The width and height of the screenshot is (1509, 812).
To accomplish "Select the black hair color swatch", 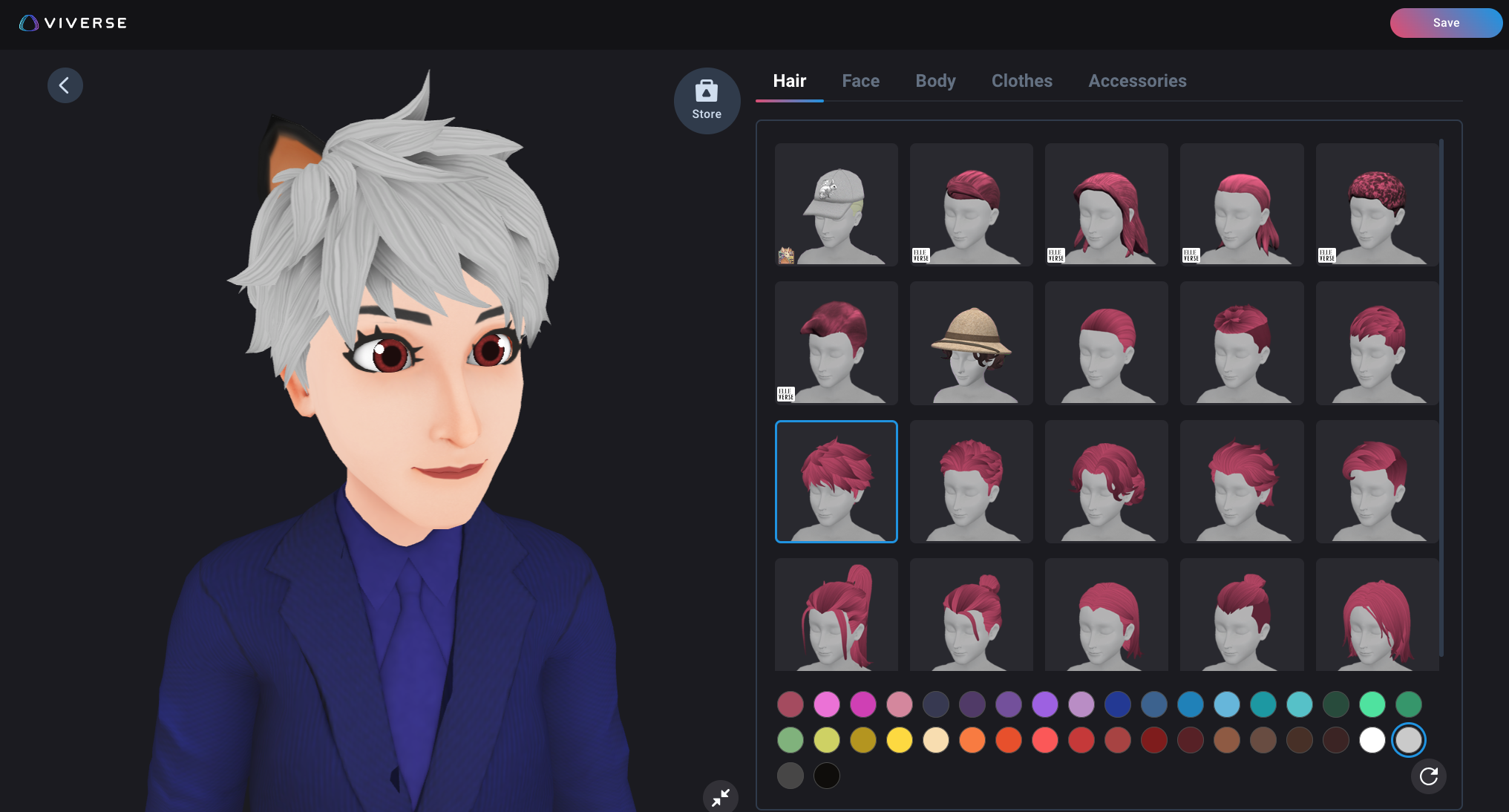I will coord(826,776).
